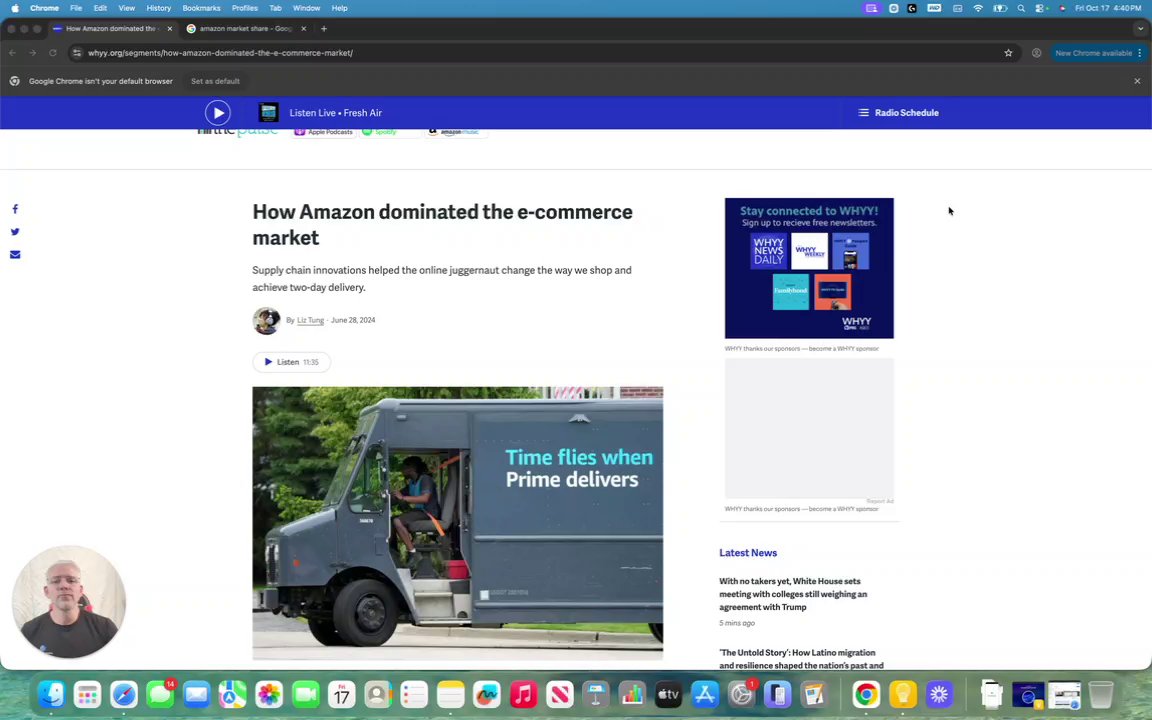Screen dimensions: 1152x720
Task: Open Apple TV from the dock
Action: 668,694
